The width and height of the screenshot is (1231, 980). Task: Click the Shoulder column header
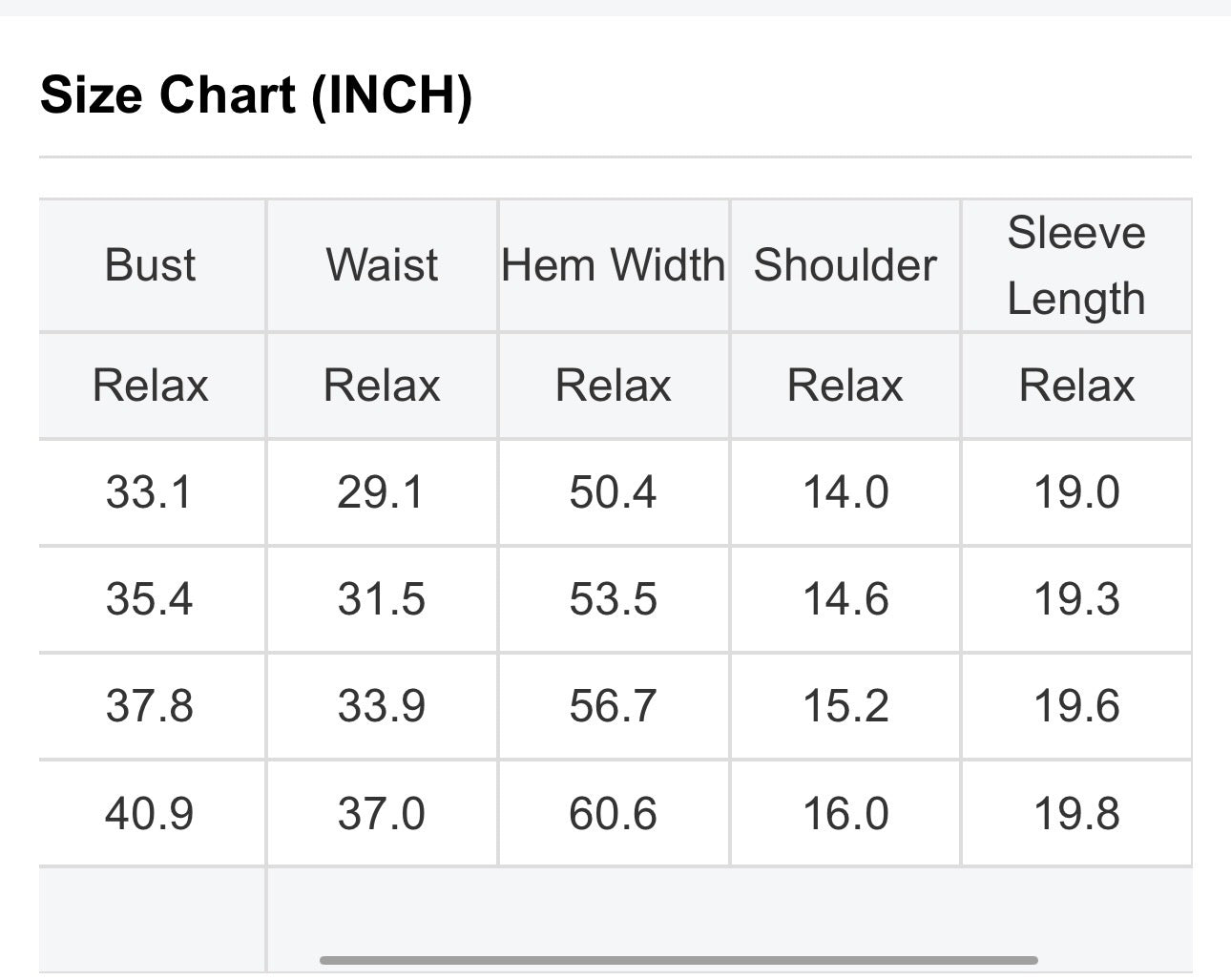[x=845, y=265]
